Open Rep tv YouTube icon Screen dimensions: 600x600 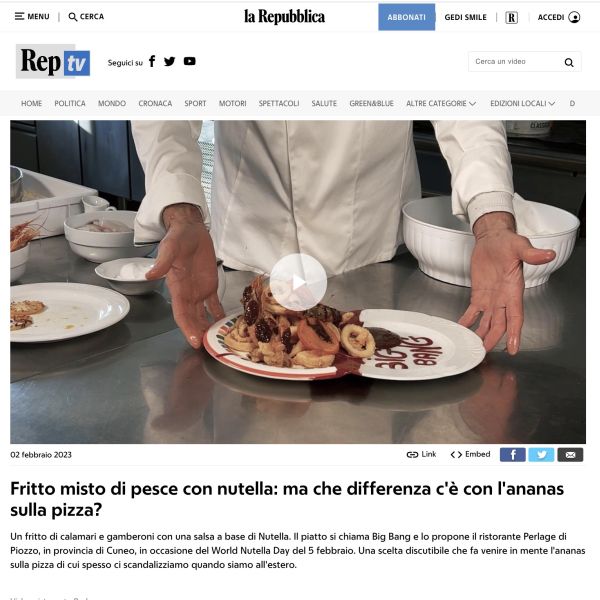point(190,61)
